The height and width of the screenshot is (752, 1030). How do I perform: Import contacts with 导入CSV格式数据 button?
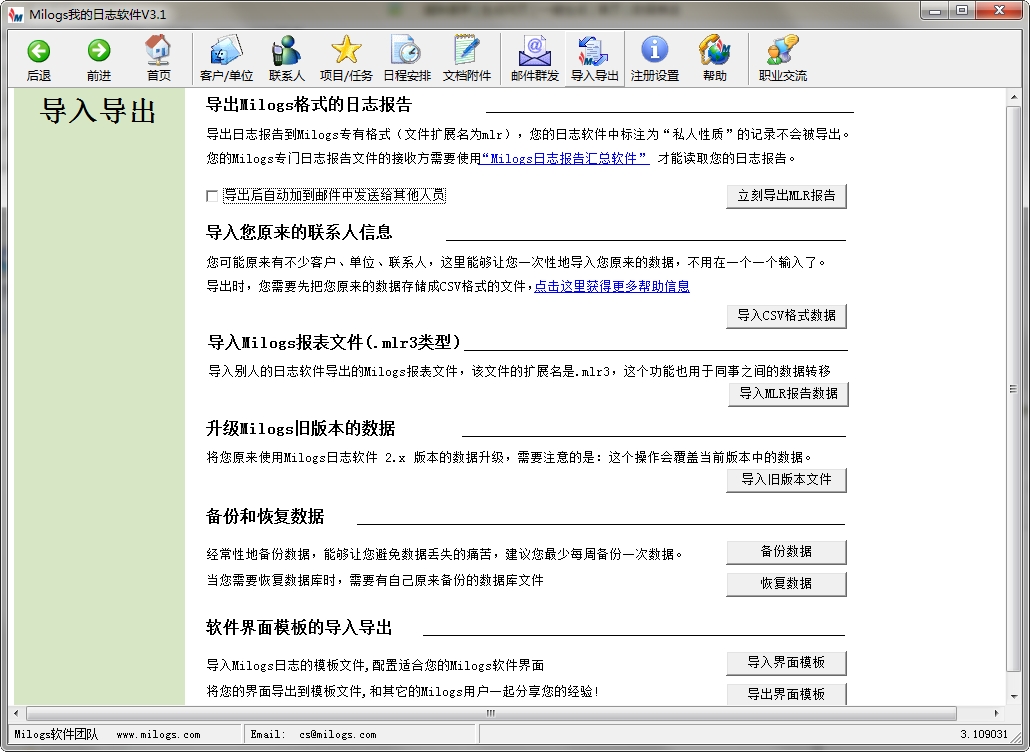coord(786,315)
